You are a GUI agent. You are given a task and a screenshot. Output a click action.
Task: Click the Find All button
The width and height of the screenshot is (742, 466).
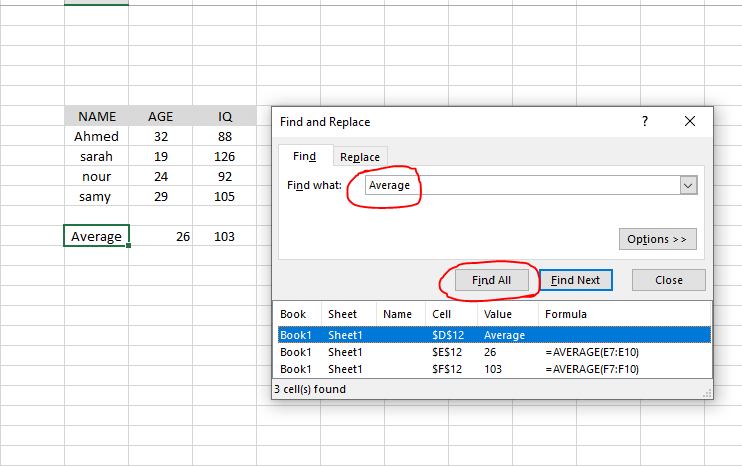coord(490,280)
